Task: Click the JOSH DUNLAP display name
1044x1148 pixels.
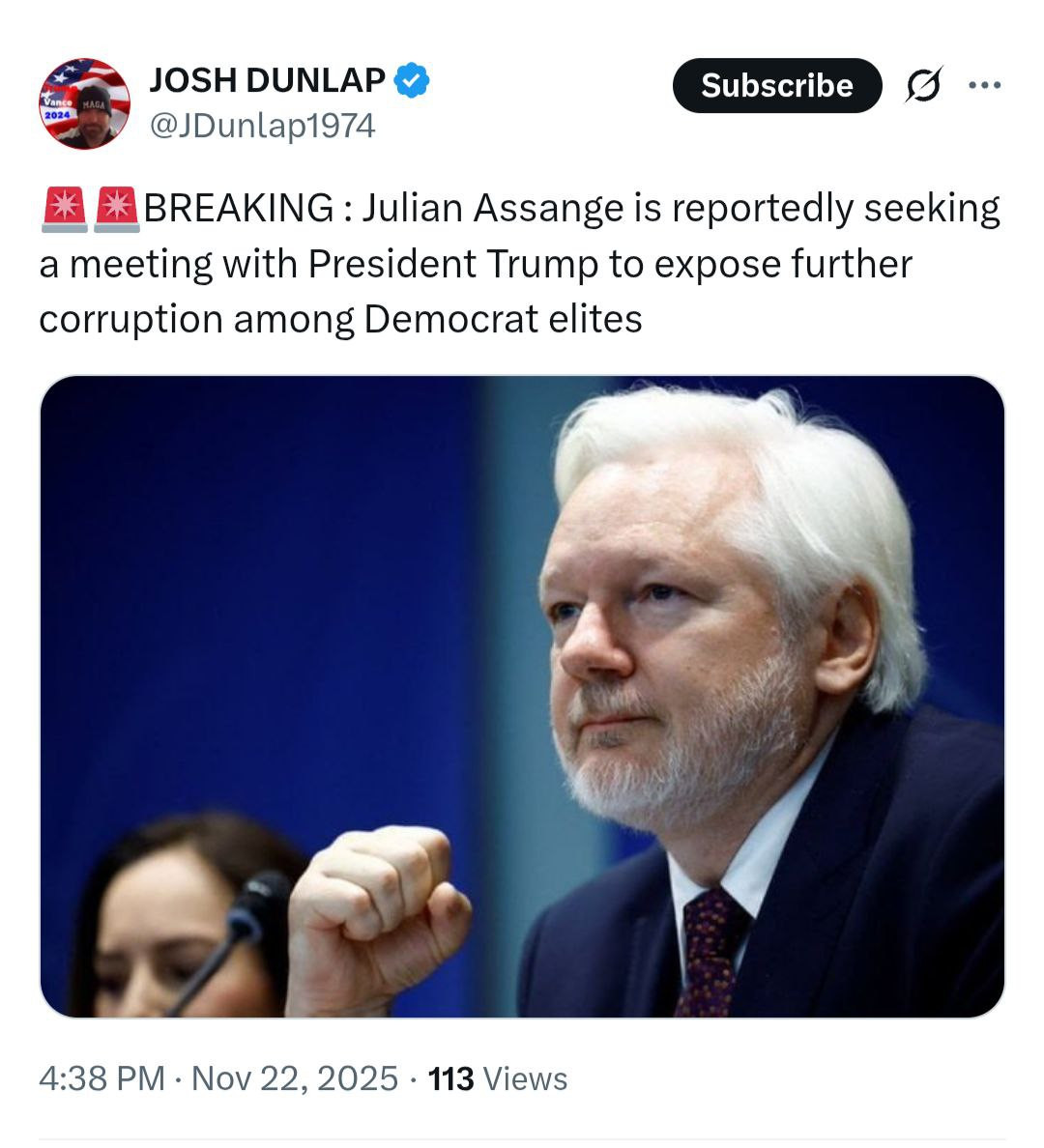Action: (267, 80)
